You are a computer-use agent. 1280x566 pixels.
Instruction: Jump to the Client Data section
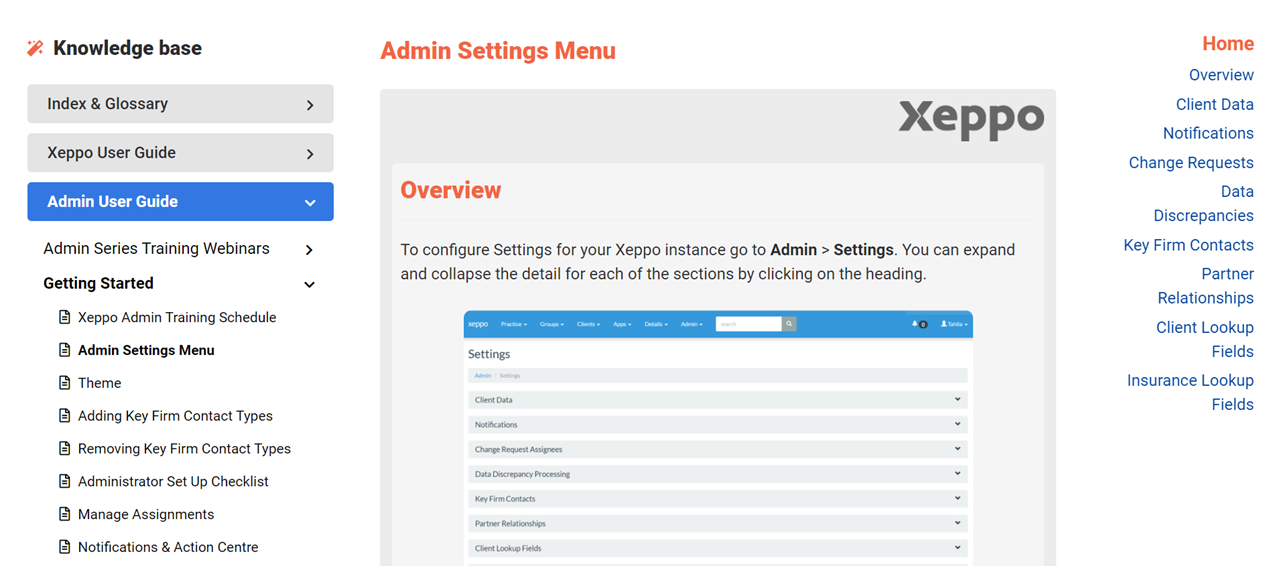[x=1214, y=104]
